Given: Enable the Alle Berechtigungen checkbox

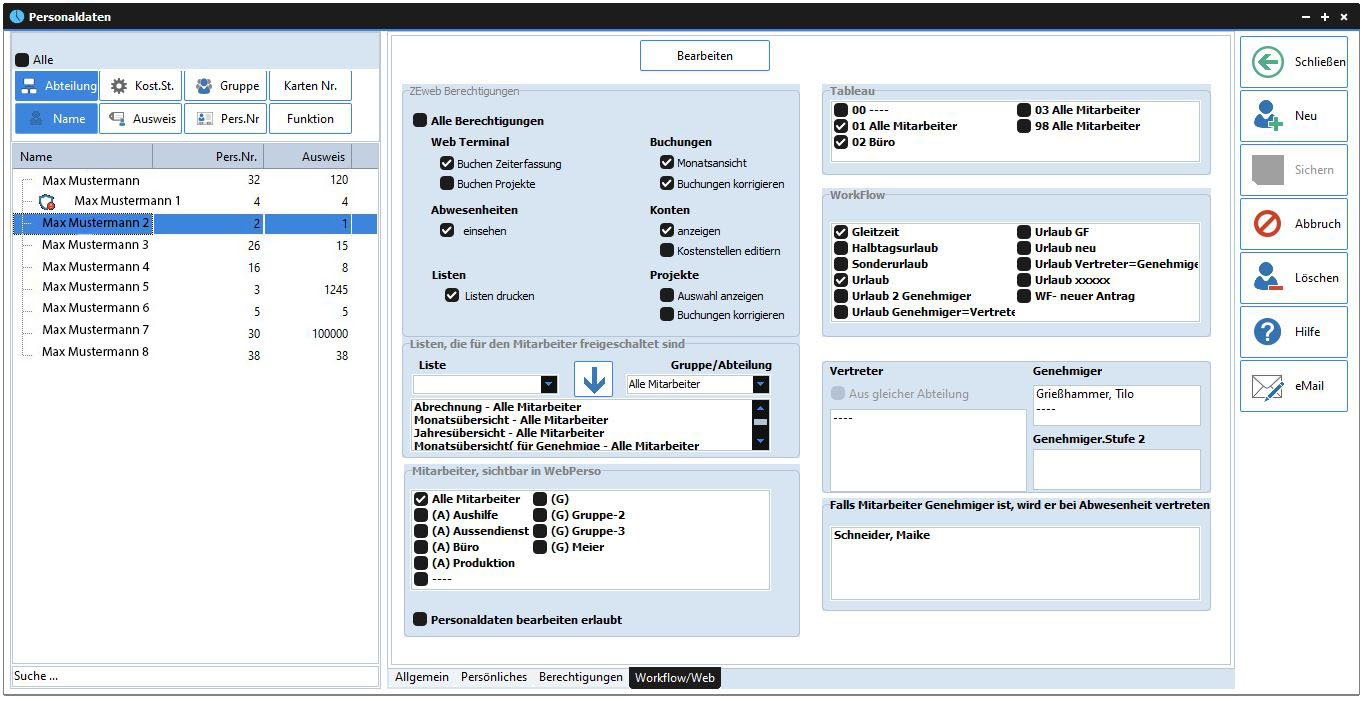Looking at the screenshot, I should pyautogui.click(x=420, y=121).
